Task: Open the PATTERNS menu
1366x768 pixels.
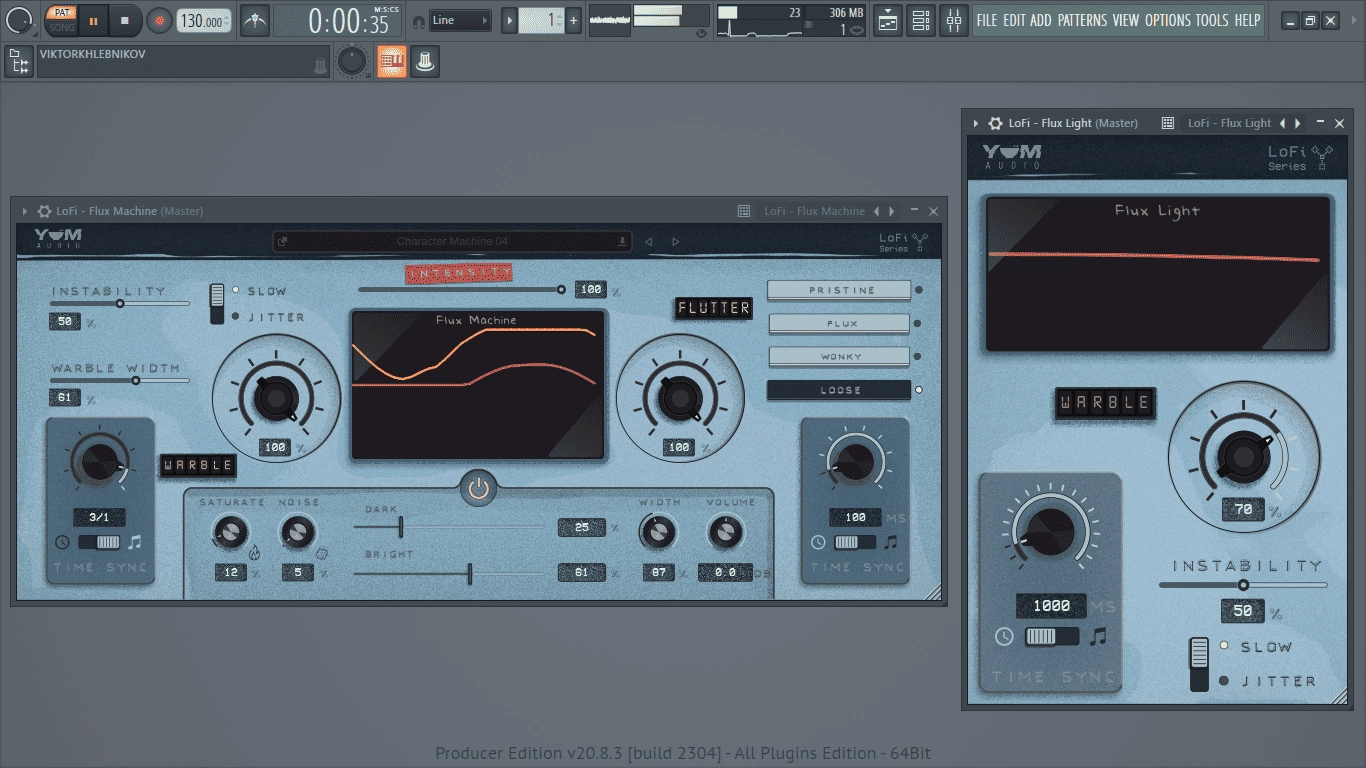Action: click(1083, 20)
